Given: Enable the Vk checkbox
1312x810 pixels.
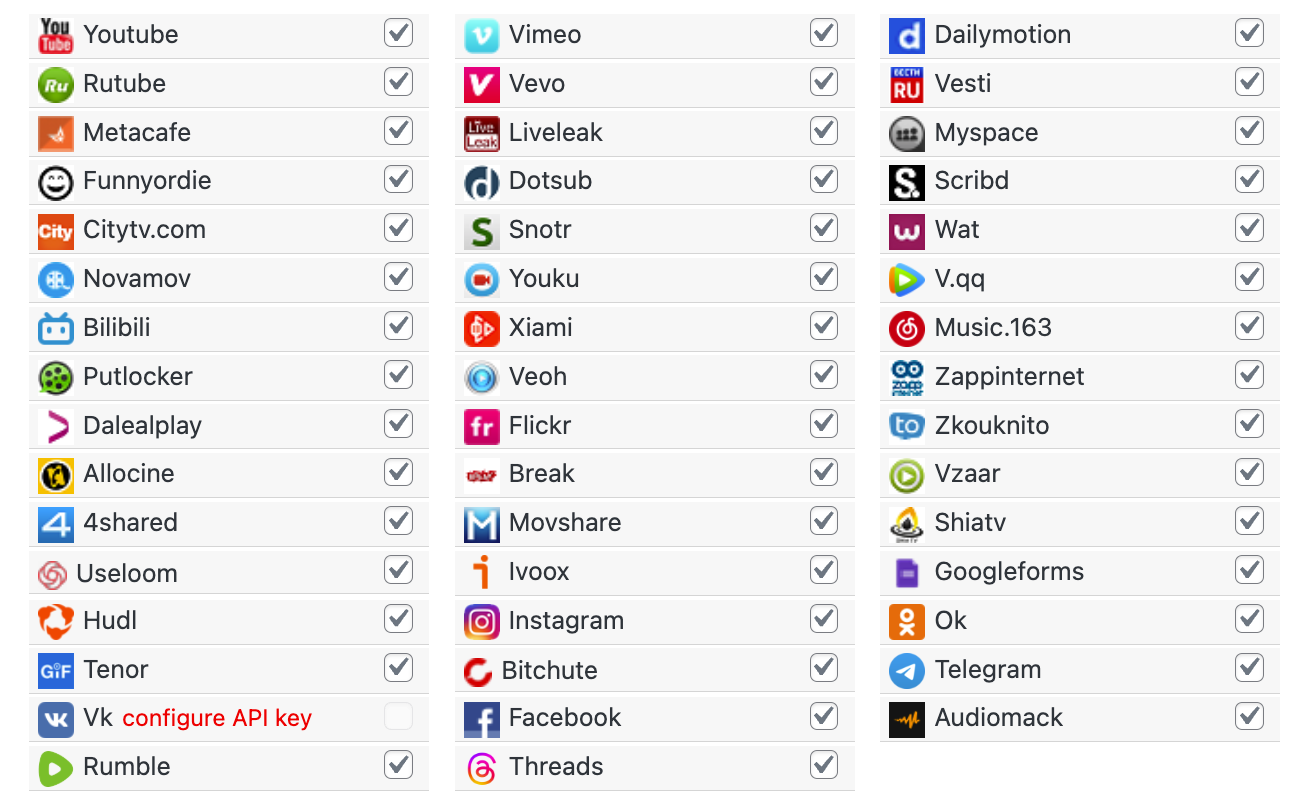Looking at the screenshot, I should pyautogui.click(x=398, y=718).
